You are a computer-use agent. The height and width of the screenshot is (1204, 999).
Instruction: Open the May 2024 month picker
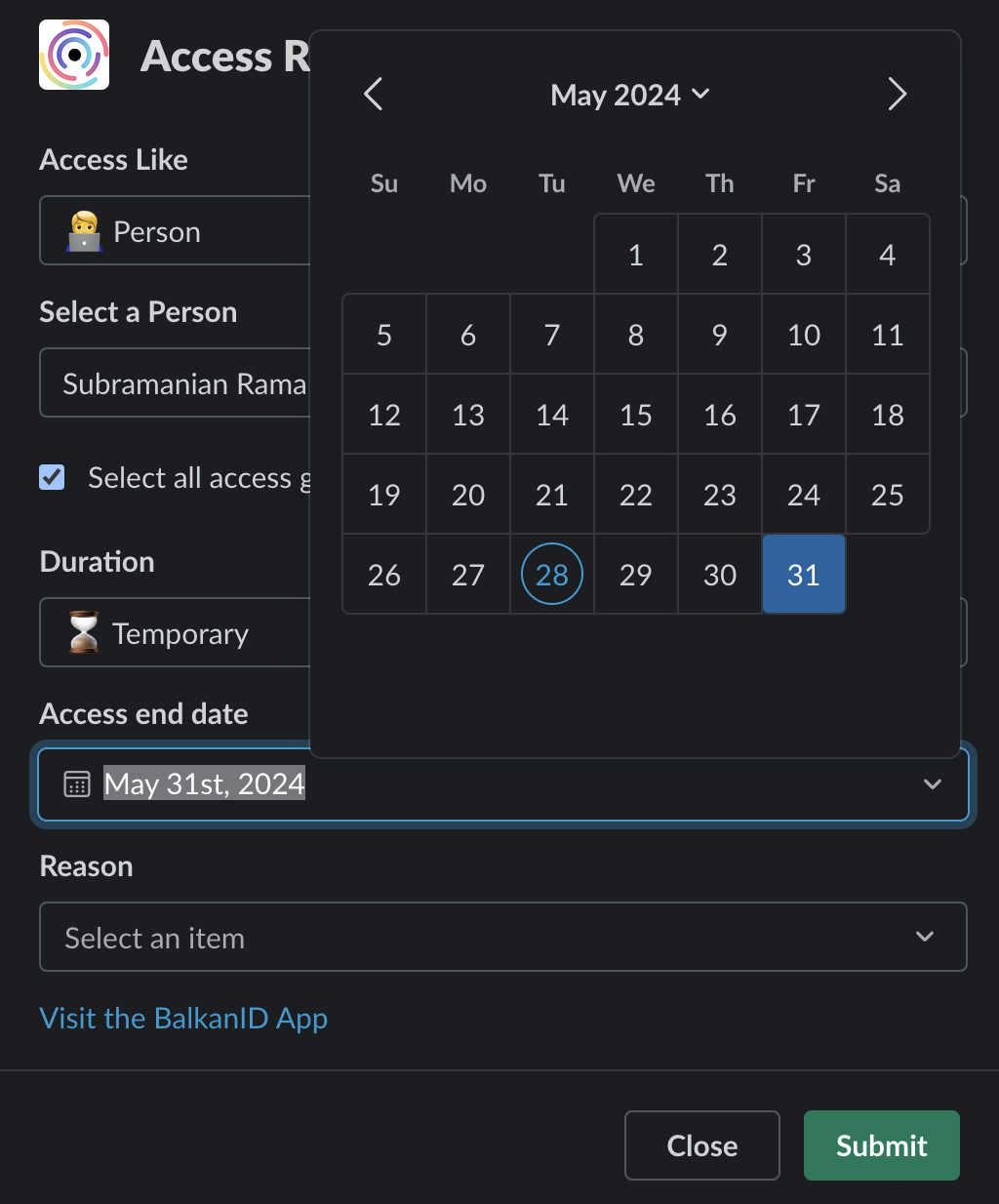[x=629, y=95]
